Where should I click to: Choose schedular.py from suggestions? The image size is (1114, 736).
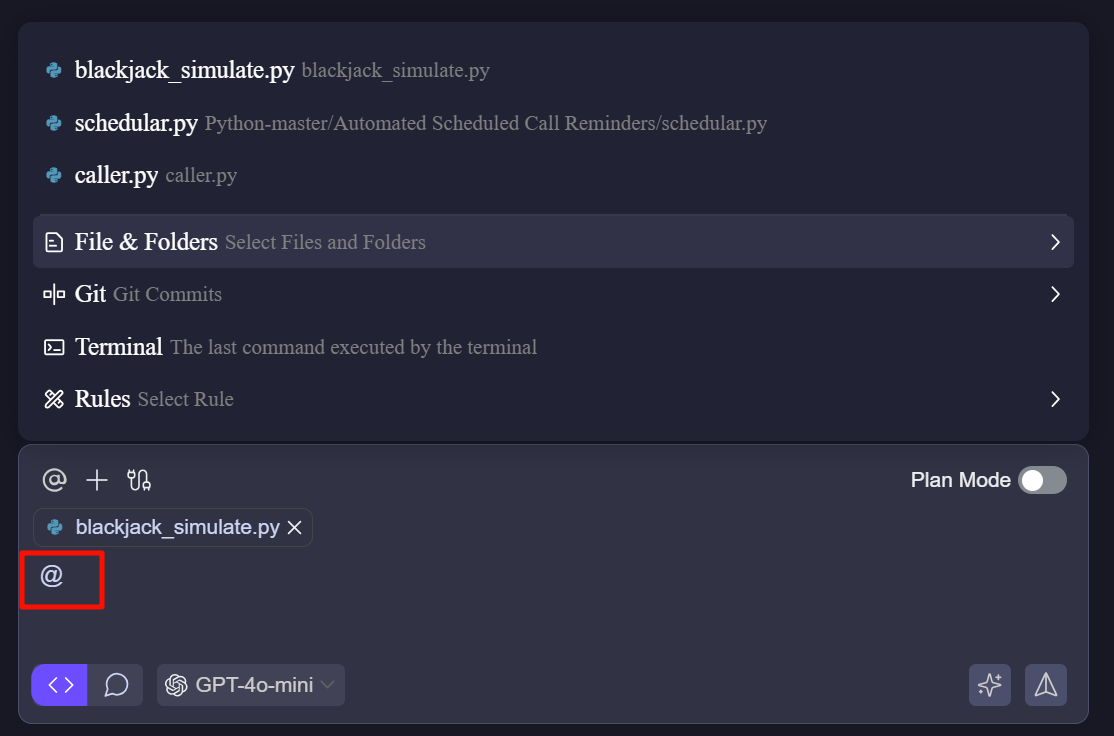pyautogui.click(x=136, y=123)
